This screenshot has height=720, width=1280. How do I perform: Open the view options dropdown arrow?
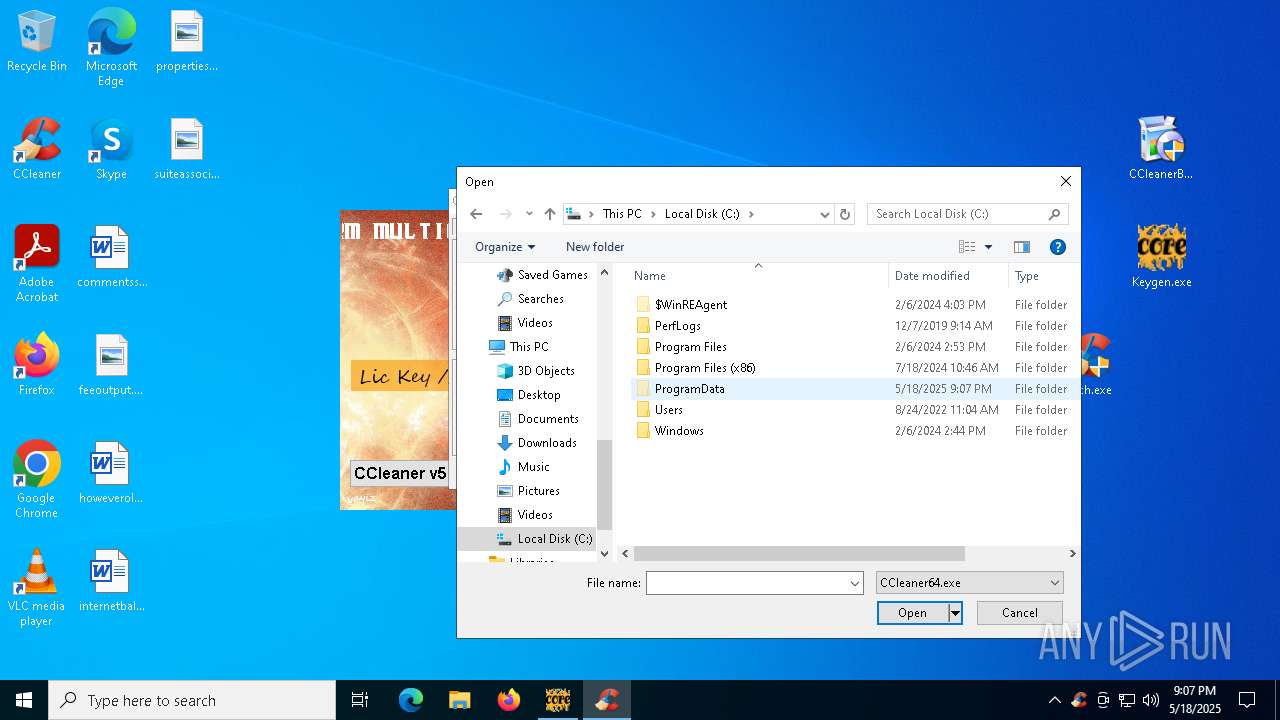pyautogui.click(x=988, y=247)
